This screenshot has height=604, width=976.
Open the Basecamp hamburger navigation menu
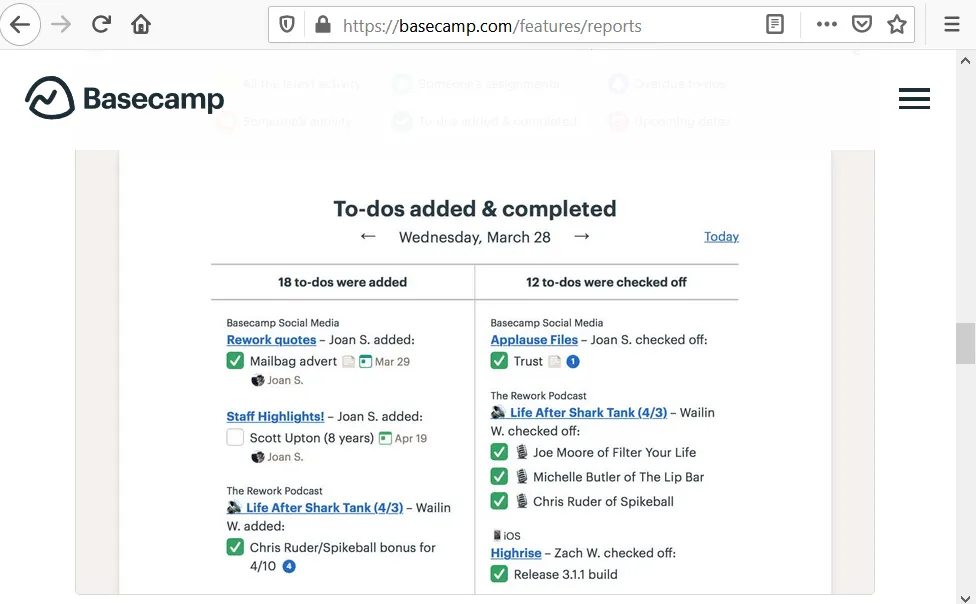point(914,98)
